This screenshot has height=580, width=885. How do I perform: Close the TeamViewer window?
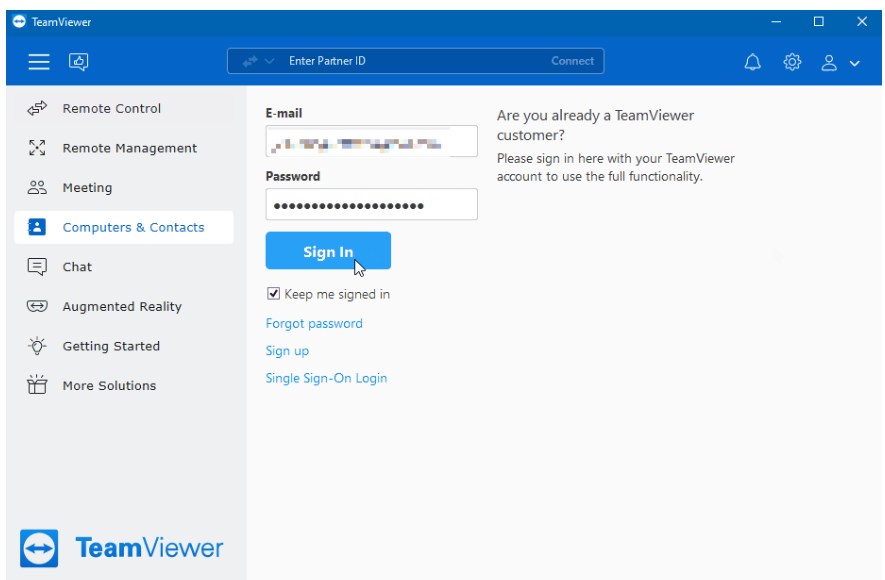(861, 21)
